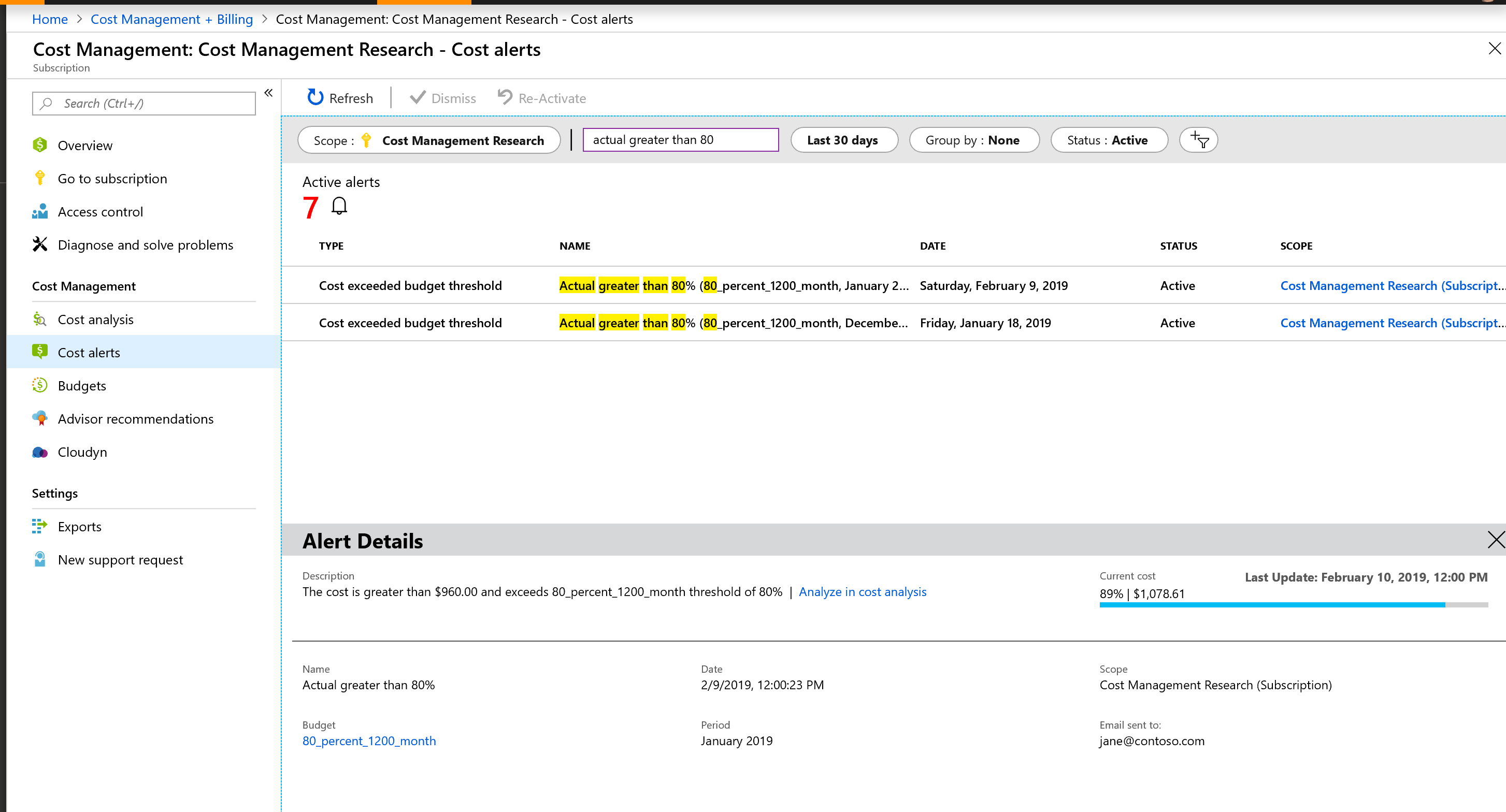Select the Cost analysis sidebar icon
1506x812 pixels.
tap(39, 319)
